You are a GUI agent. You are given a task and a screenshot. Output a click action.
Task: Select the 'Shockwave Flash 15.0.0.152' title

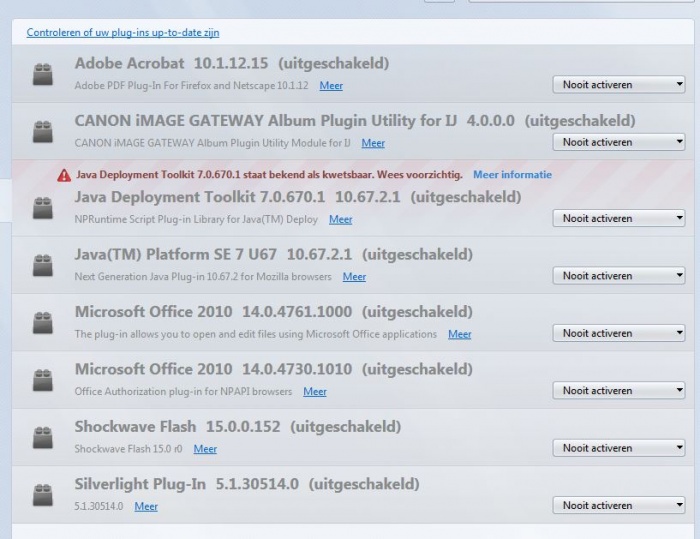[x=177, y=426]
